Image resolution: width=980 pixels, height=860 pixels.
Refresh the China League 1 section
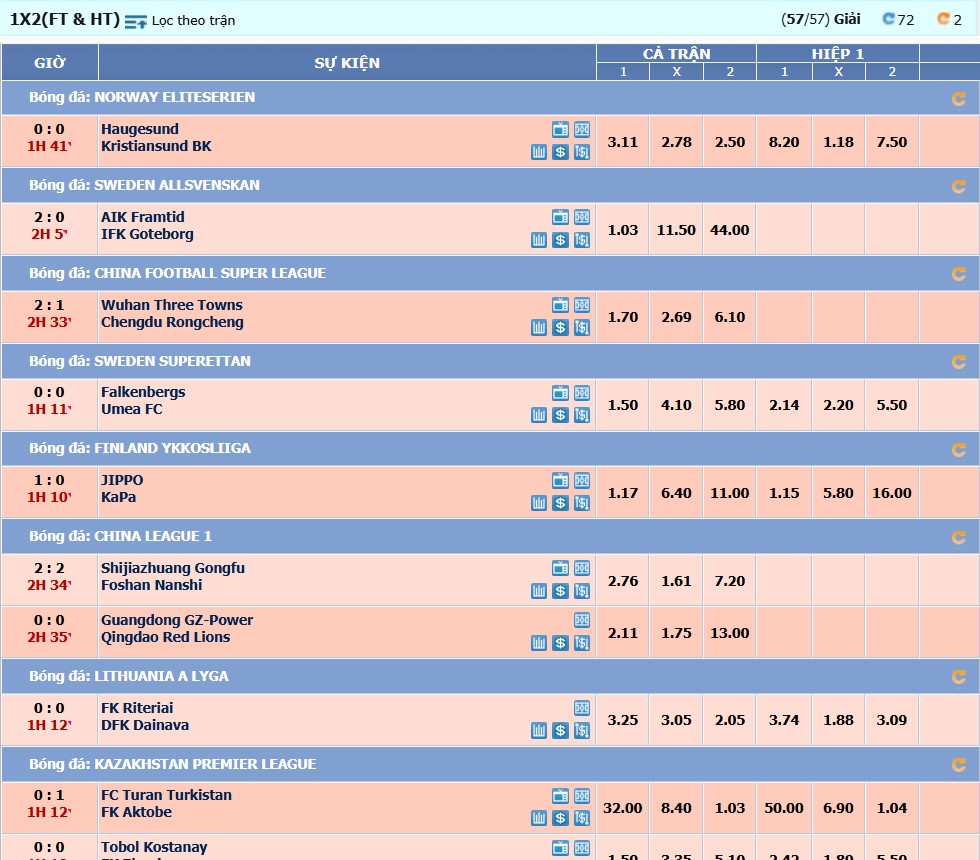click(x=958, y=537)
